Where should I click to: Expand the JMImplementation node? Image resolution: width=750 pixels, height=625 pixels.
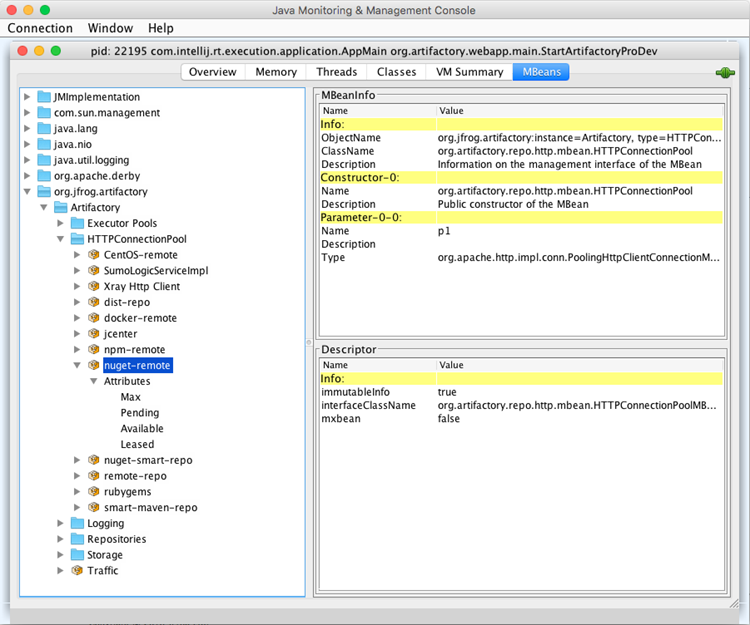click(27, 97)
